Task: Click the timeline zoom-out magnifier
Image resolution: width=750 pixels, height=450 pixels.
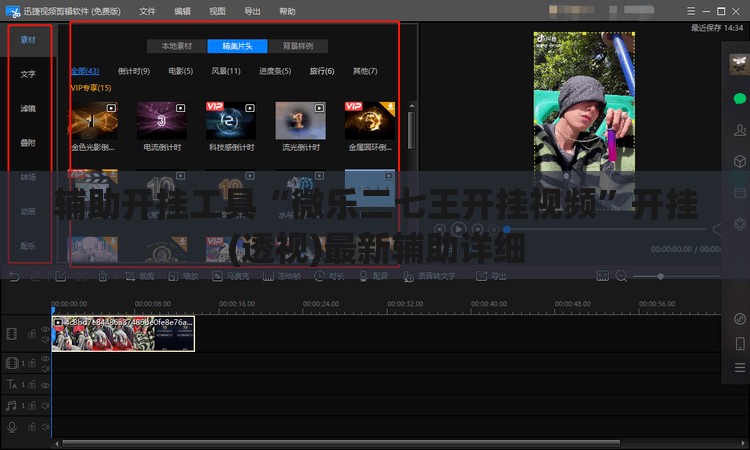Action: point(621,276)
